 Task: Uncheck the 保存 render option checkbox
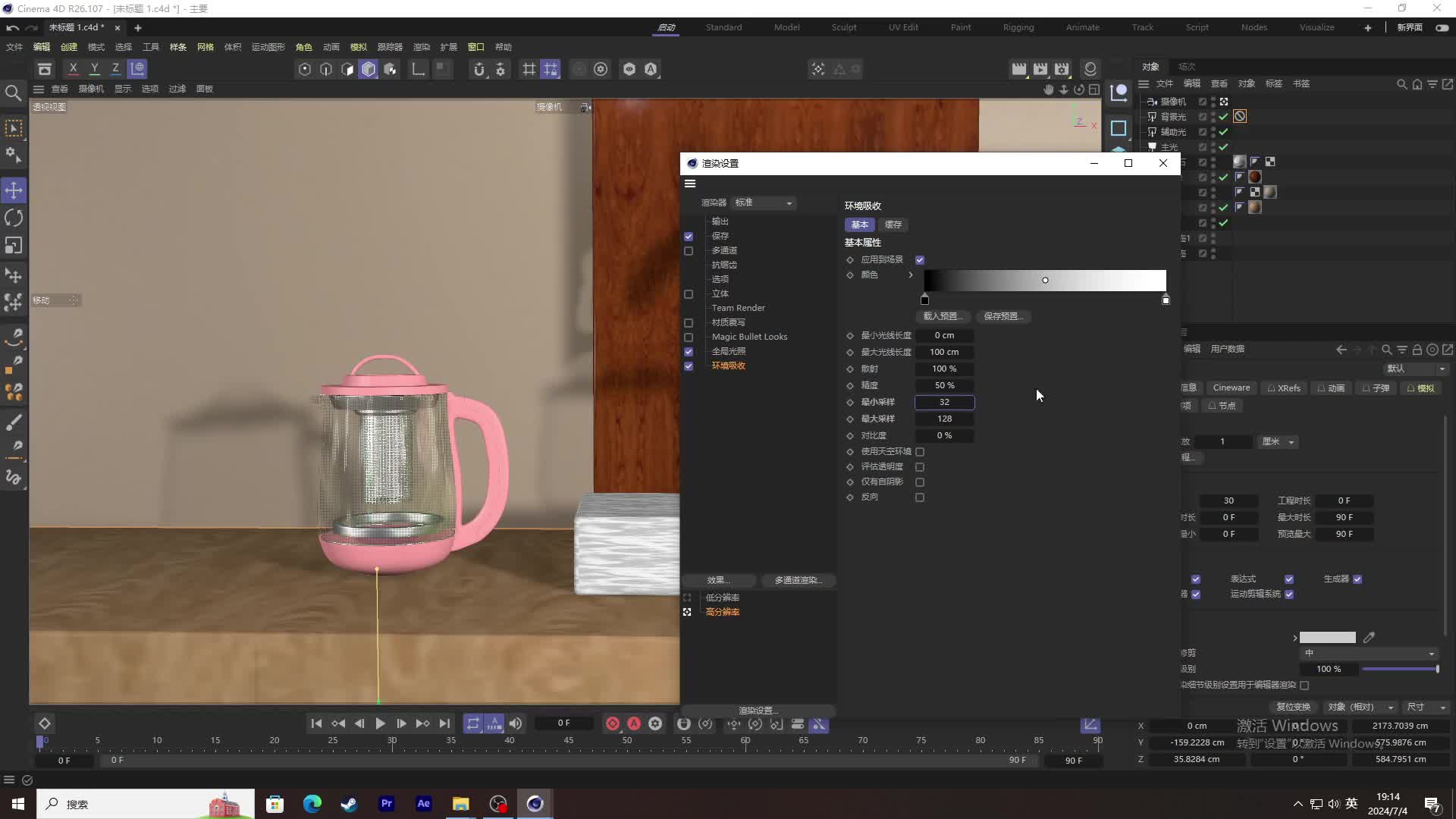tap(689, 237)
